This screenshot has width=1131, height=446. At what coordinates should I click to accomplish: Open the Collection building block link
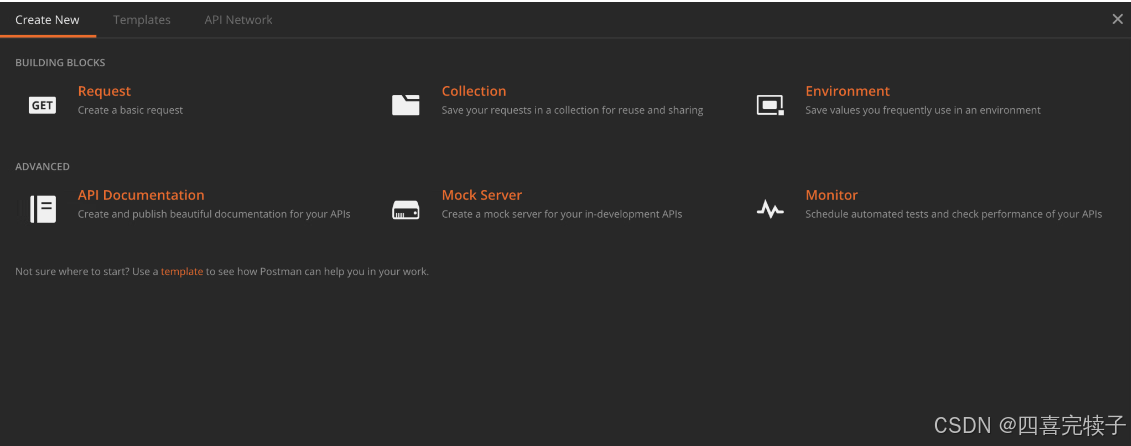coord(474,91)
